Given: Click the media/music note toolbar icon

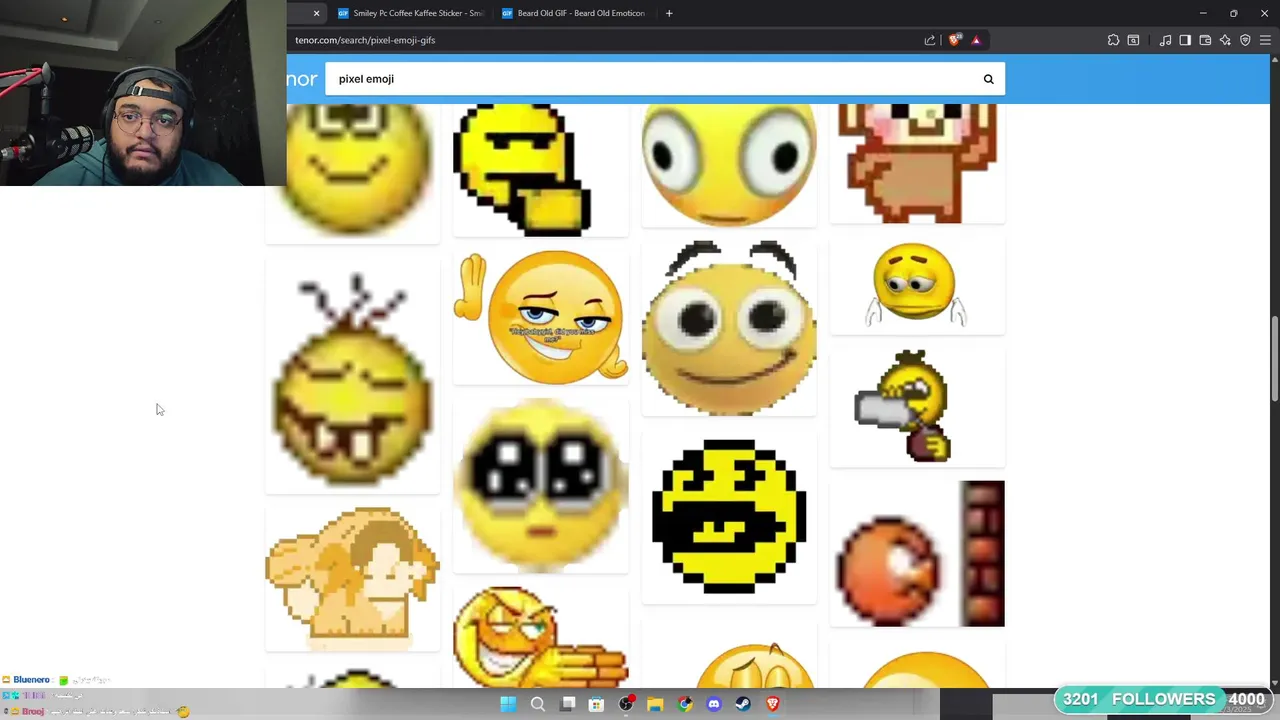Looking at the screenshot, I should pyautogui.click(x=1165, y=40).
